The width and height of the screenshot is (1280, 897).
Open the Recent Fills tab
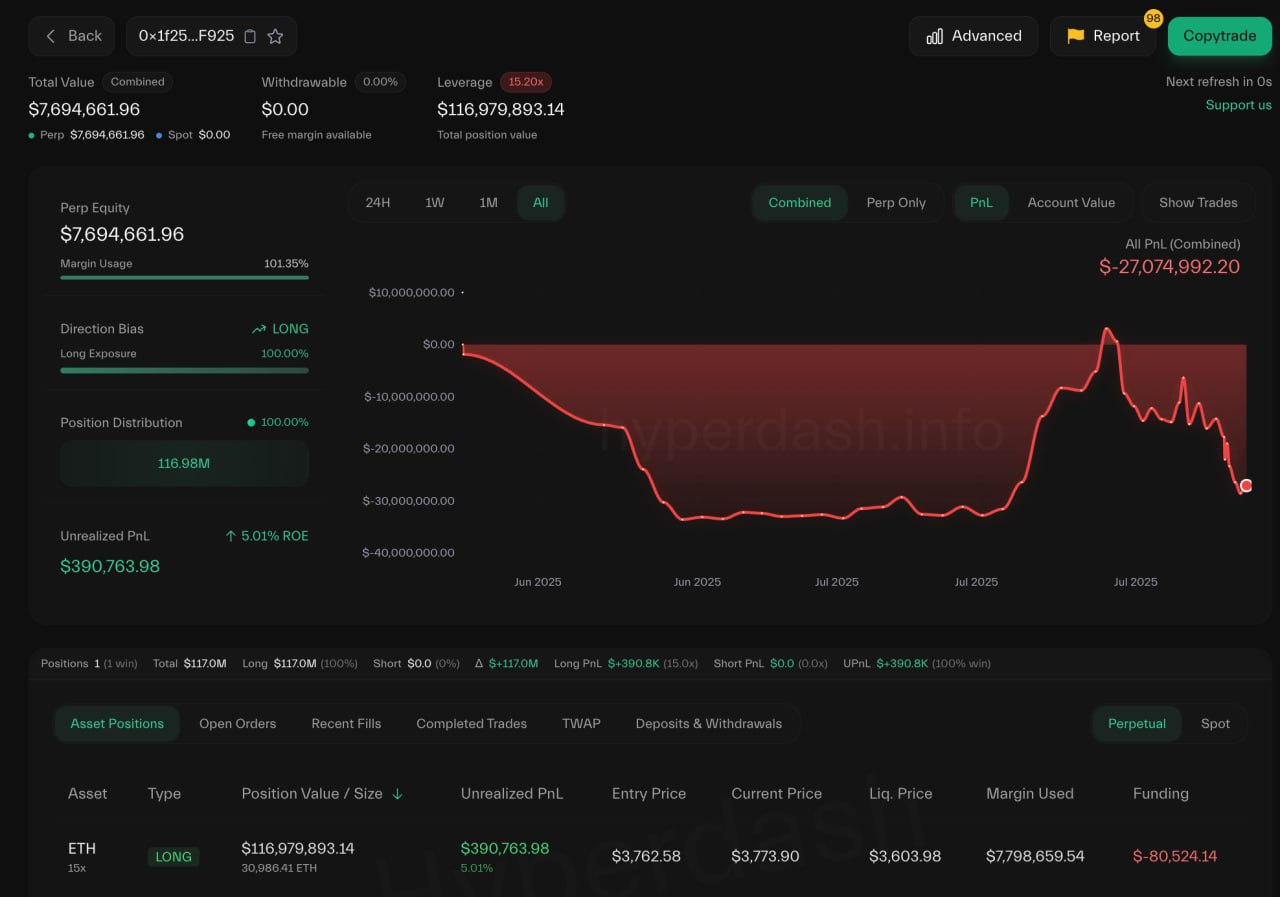point(346,723)
